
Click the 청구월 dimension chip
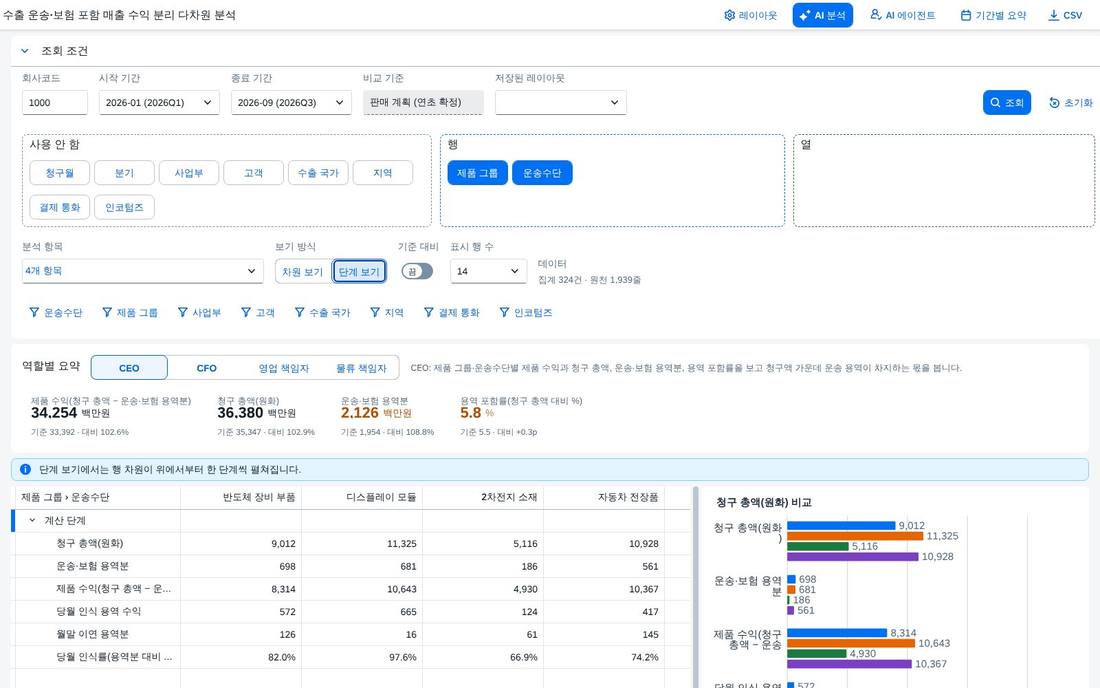(x=60, y=173)
